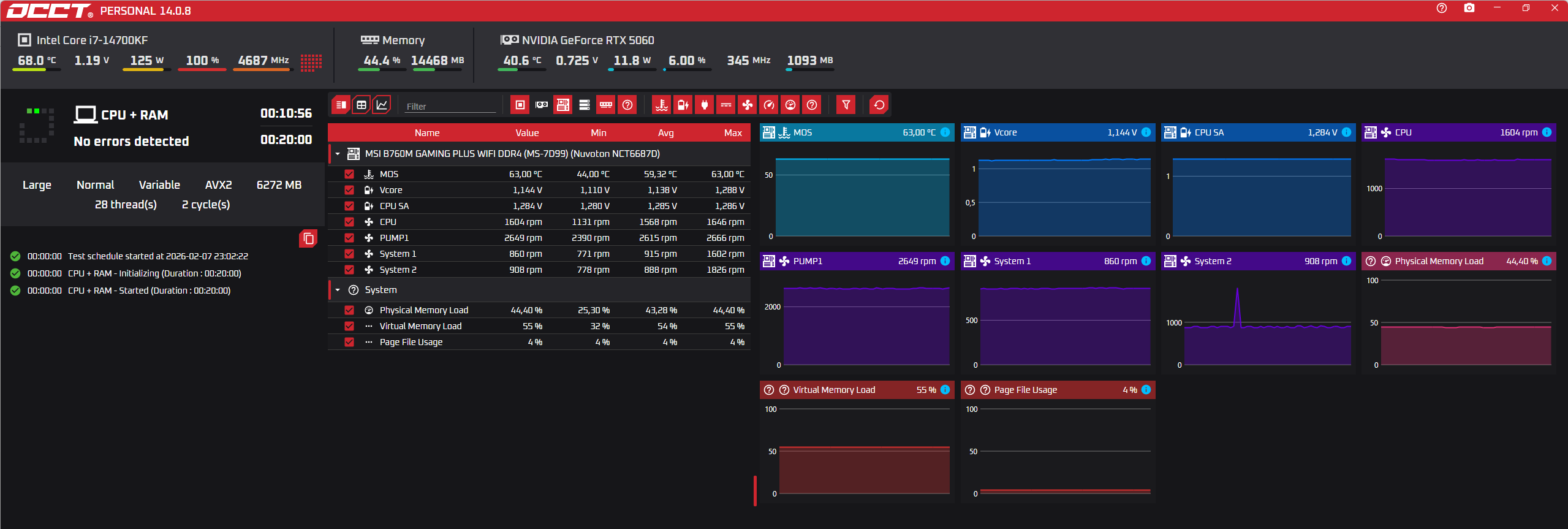Screen dimensions: 1568x529
Task: Collapse the MSI B760M motherboard sensor group
Action: tap(338, 154)
